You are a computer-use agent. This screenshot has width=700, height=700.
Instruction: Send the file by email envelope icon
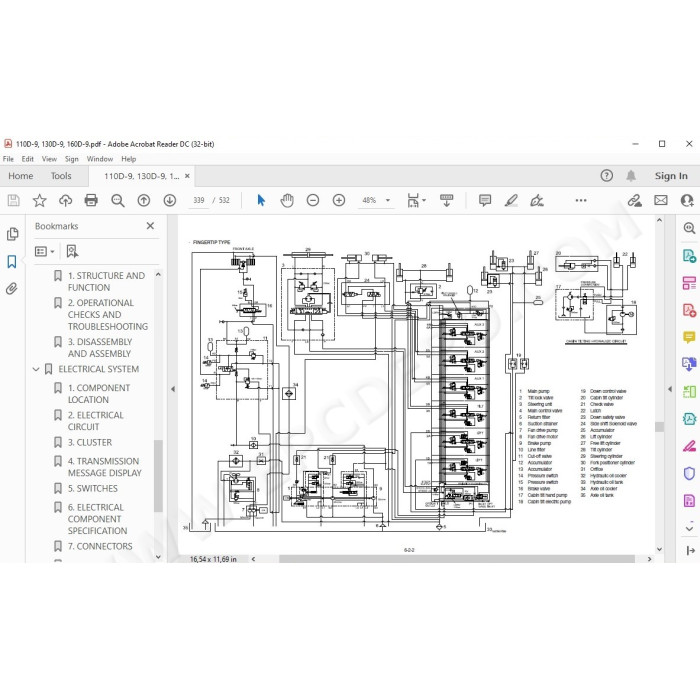click(x=661, y=200)
